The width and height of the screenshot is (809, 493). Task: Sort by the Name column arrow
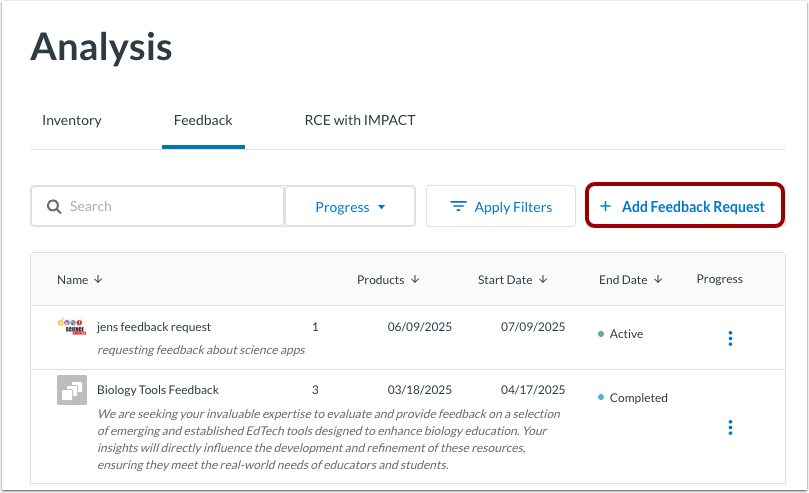[98, 279]
